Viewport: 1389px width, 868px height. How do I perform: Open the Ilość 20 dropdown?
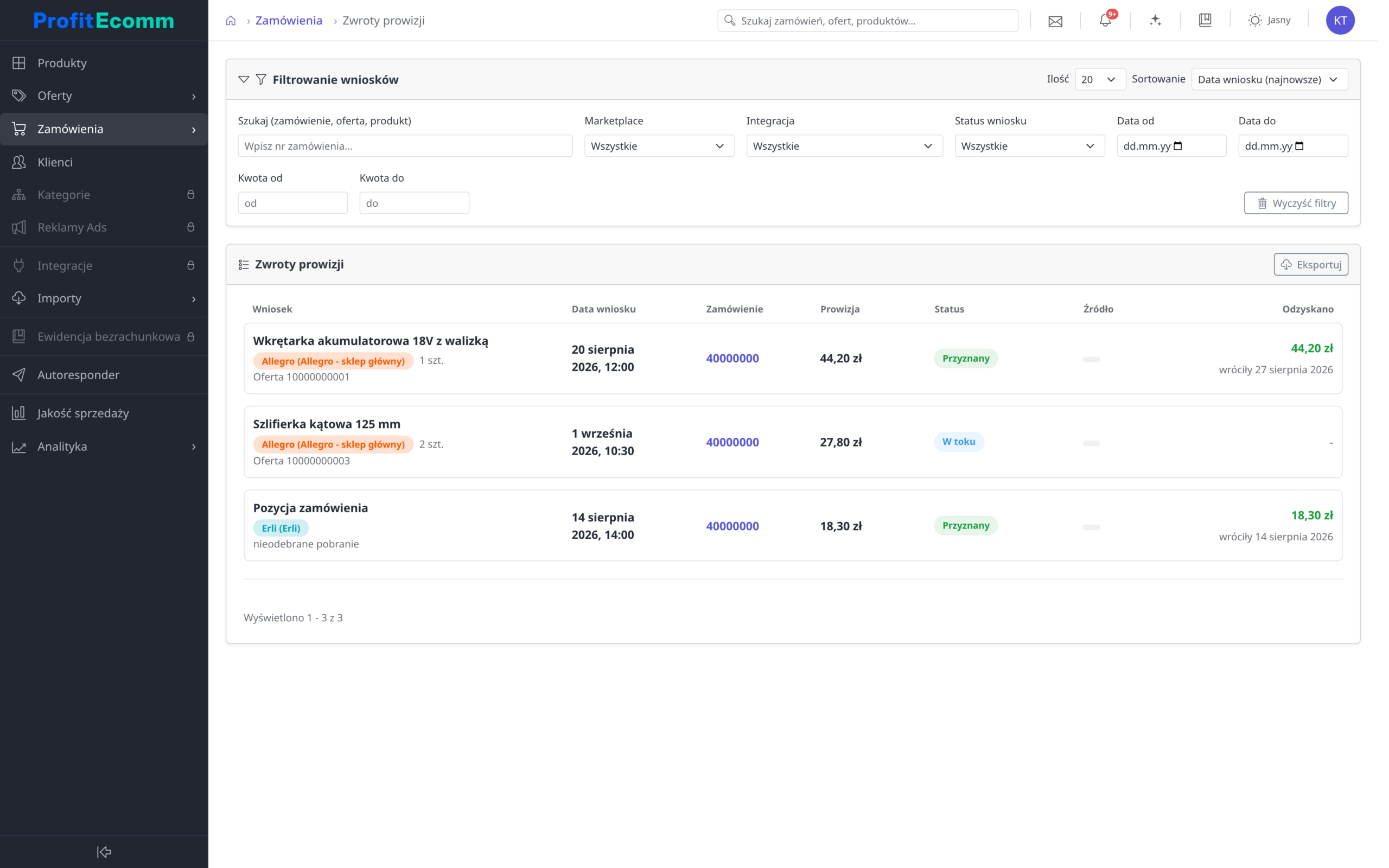(x=1099, y=80)
